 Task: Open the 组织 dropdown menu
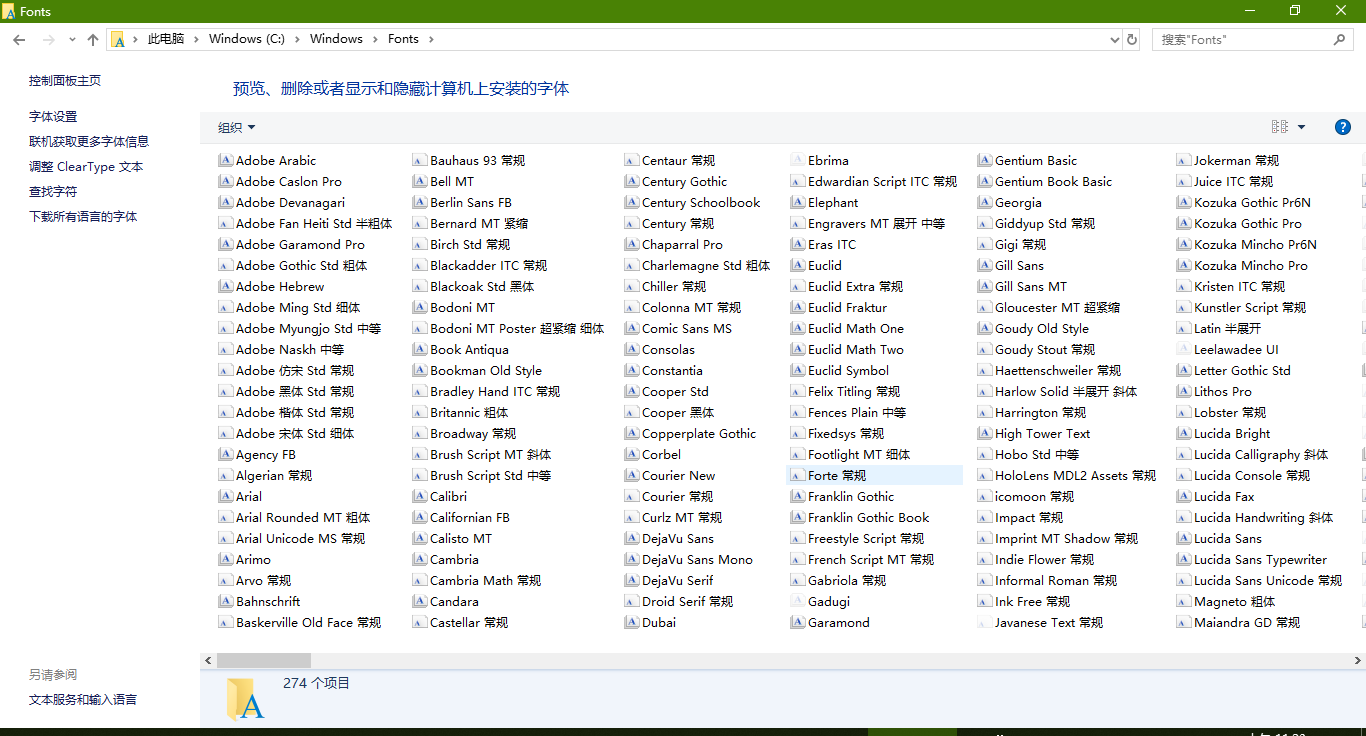(237, 127)
